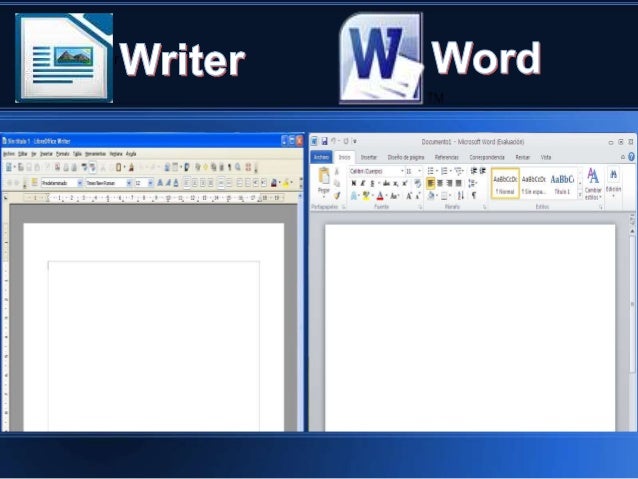Viewport: 638px width, 479px height.
Task: Open the Tabla menu in Writer
Action: pos(77,154)
